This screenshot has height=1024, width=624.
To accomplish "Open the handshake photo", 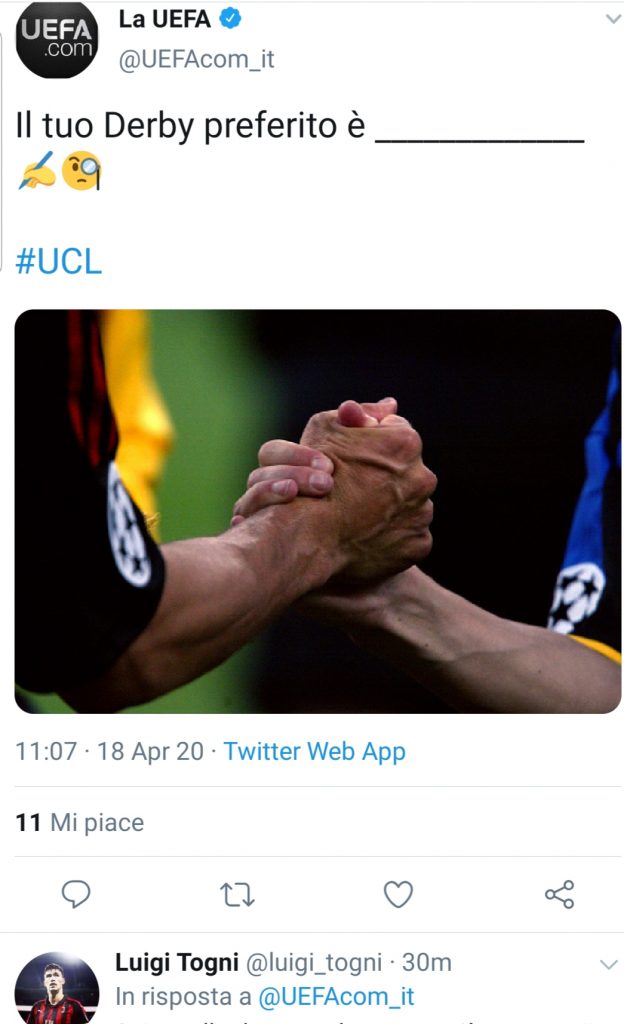I will pyautogui.click(x=318, y=511).
